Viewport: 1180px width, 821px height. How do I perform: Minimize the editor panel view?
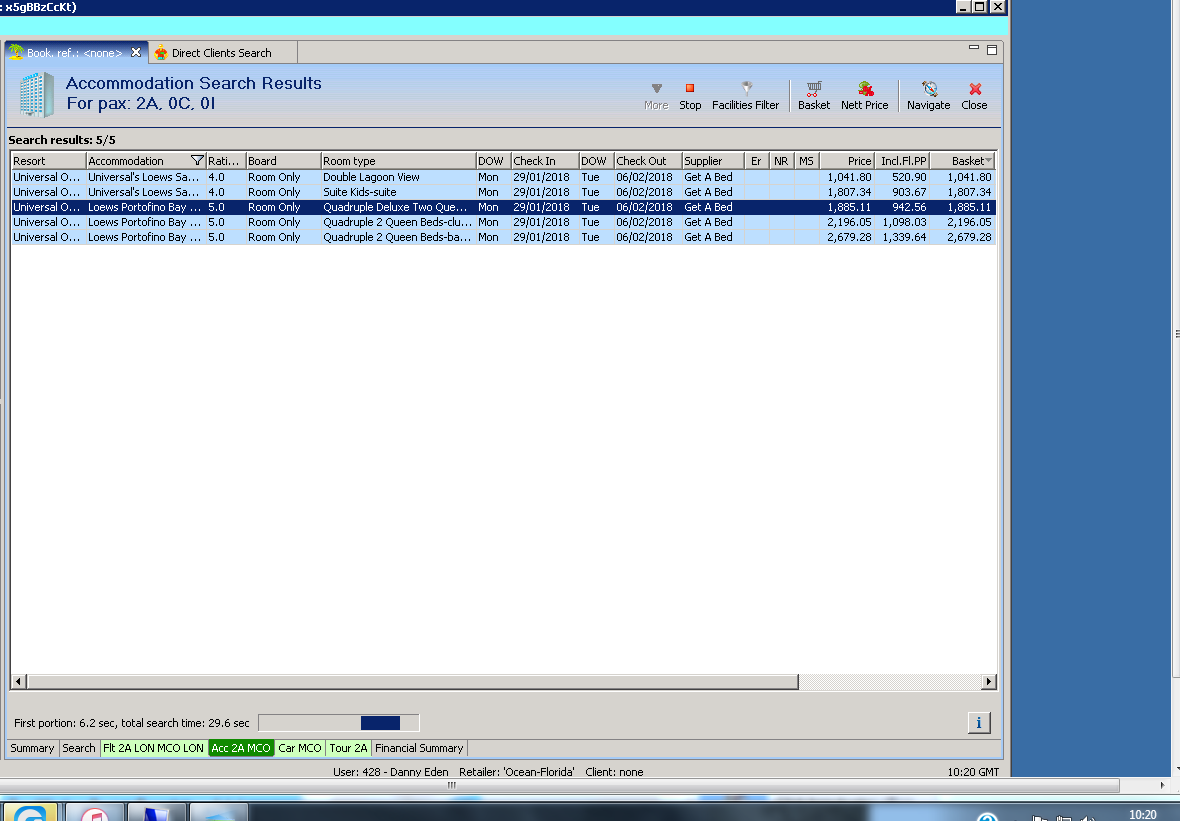(x=974, y=49)
